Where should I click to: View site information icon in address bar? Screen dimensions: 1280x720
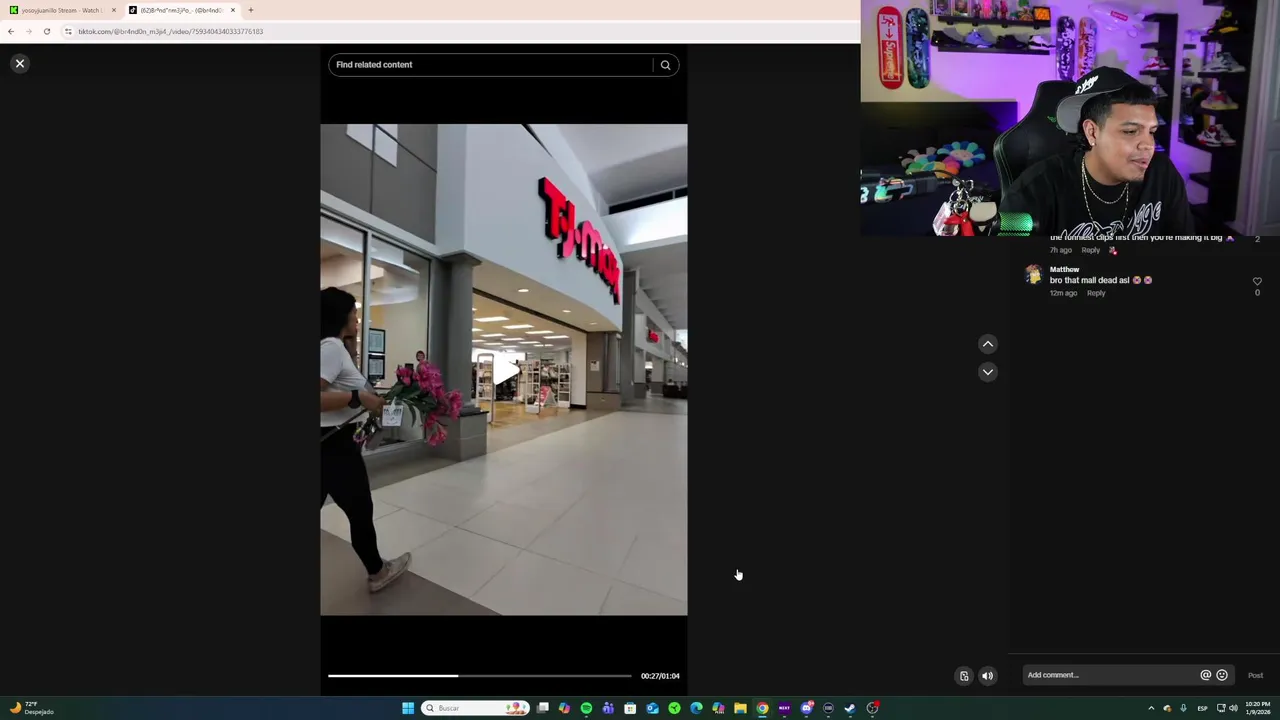coord(68,31)
